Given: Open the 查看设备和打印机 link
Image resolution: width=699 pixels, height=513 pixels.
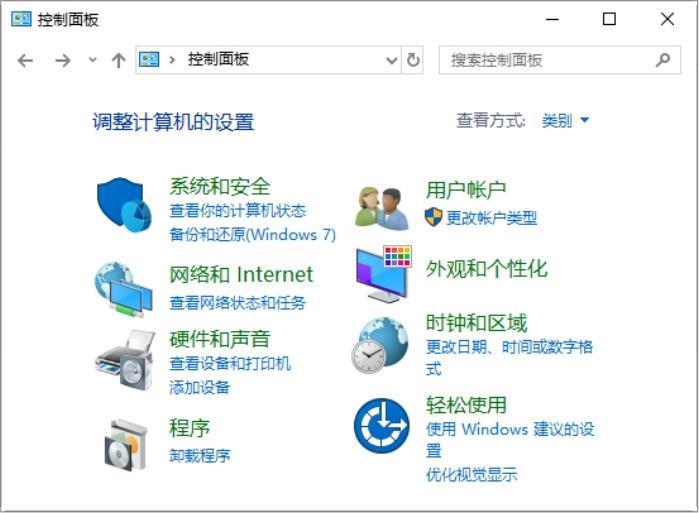Looking at the screenshot, I should click(230, 363).
